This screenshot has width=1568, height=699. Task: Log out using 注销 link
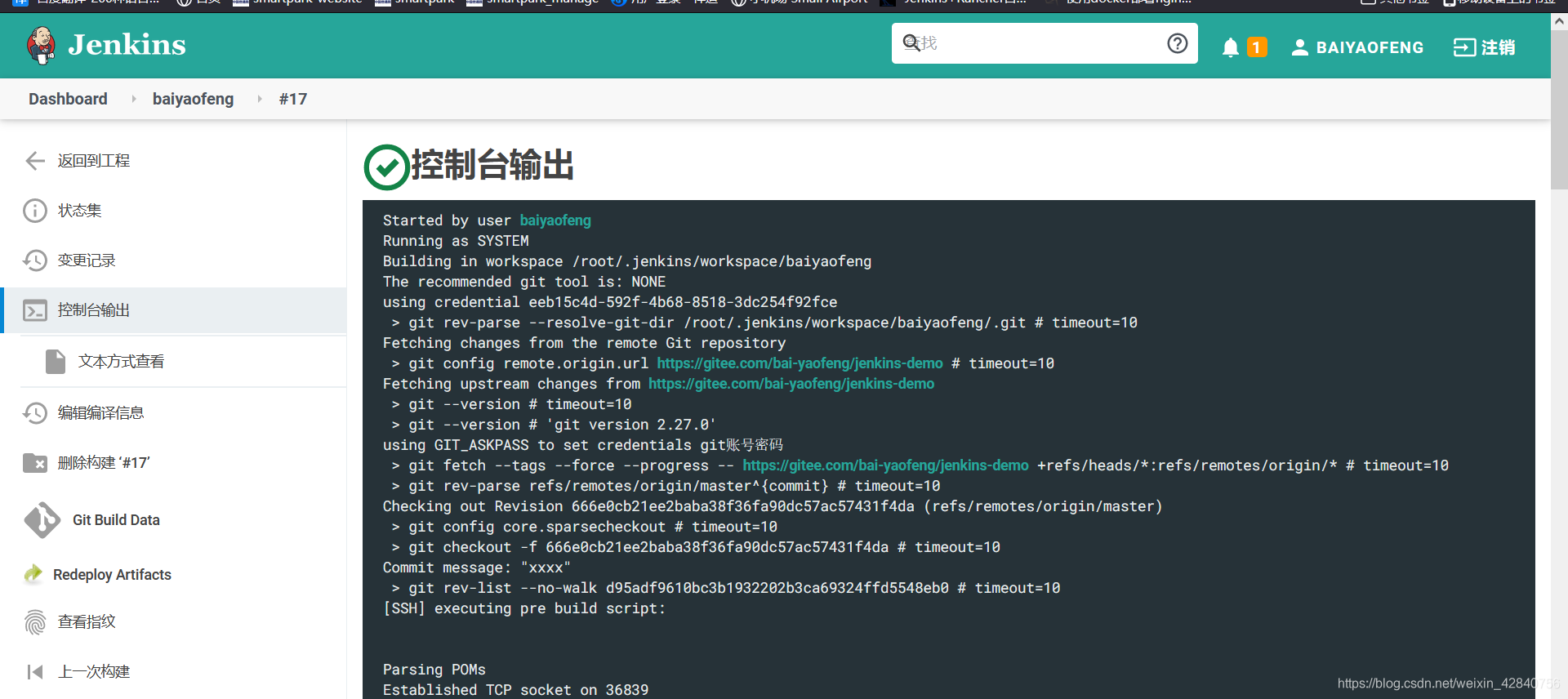(x=1498, y=47)
